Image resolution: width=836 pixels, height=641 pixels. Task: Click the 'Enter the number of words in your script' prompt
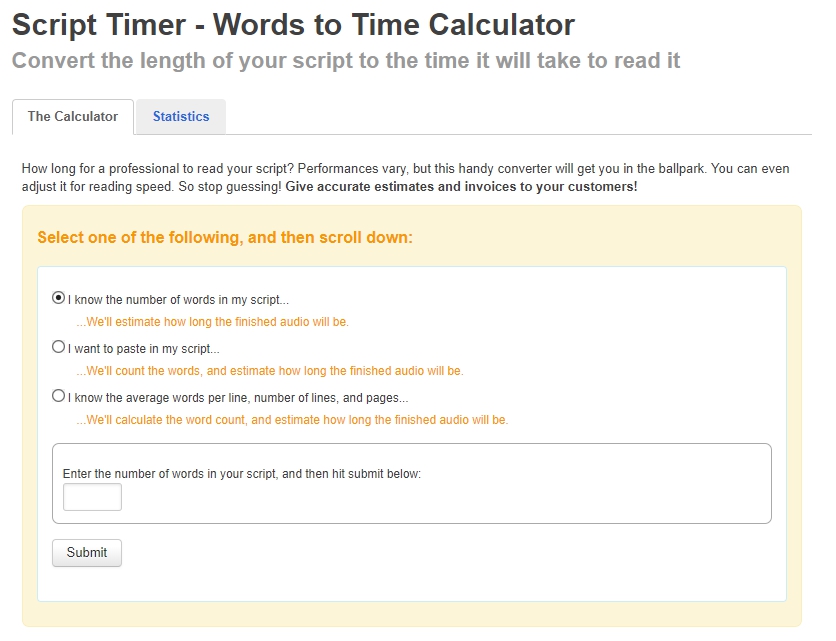(242, 473)
